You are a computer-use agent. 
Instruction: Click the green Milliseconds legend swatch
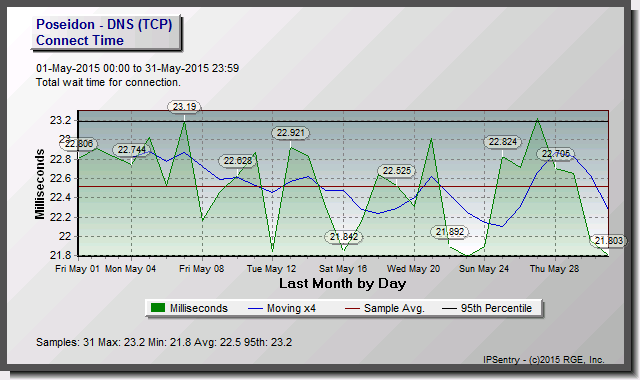(x=158, y=308)
